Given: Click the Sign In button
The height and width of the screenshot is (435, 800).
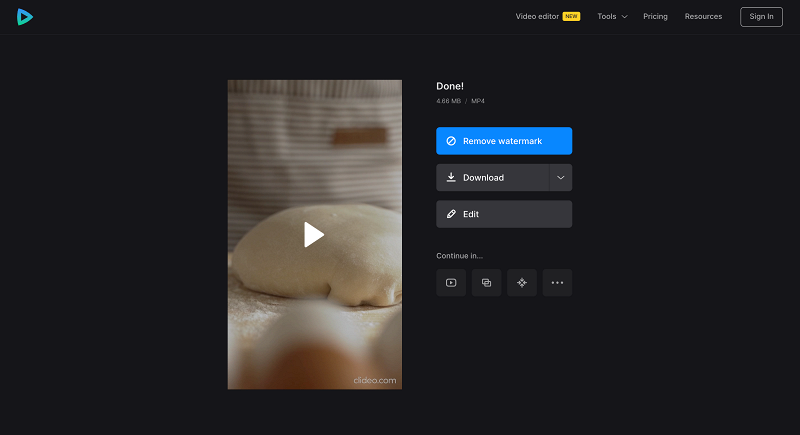Looking at the screenshot, I should 761,17.
